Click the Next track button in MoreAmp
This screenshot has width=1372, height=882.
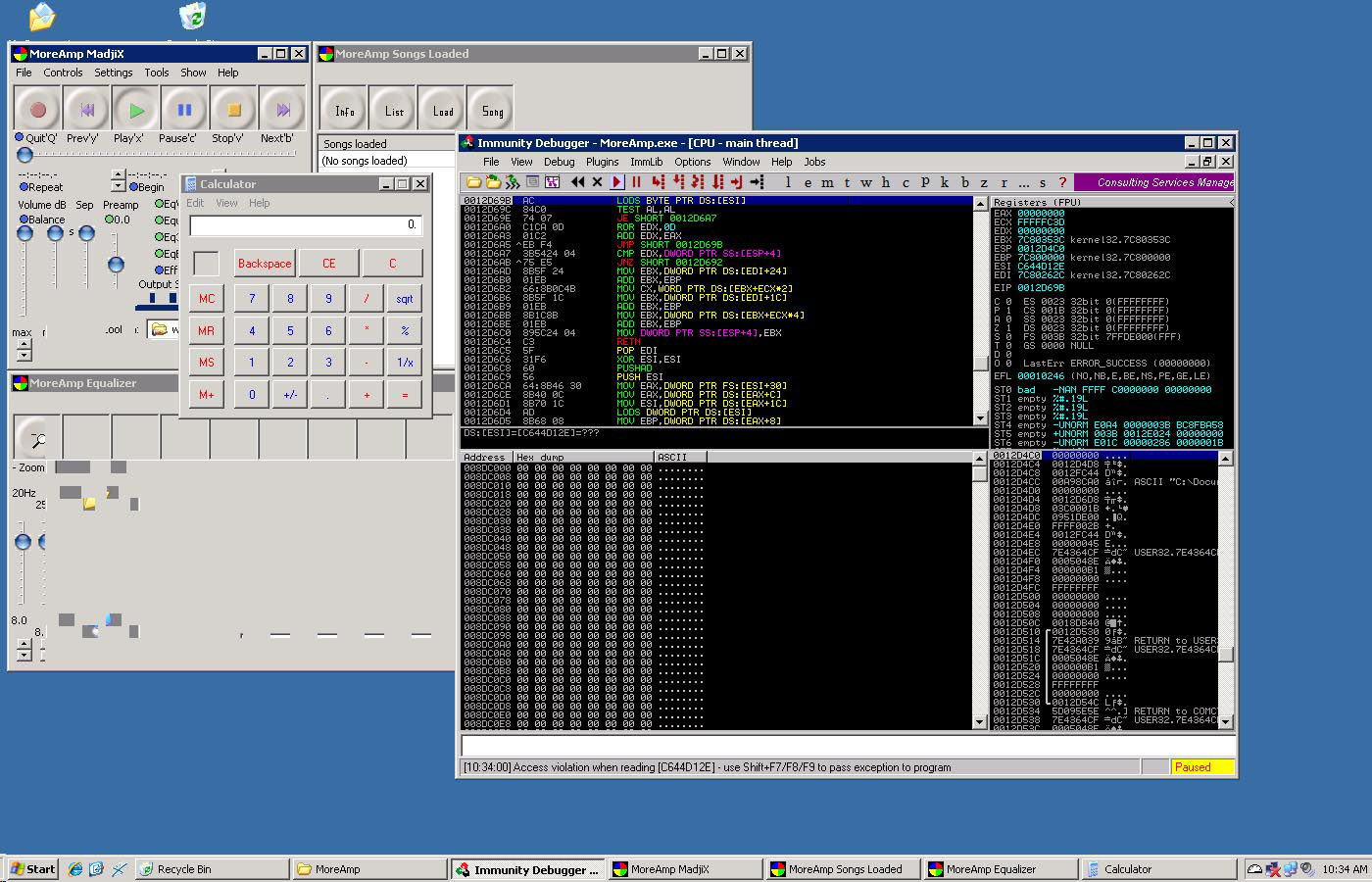[282, 110]
